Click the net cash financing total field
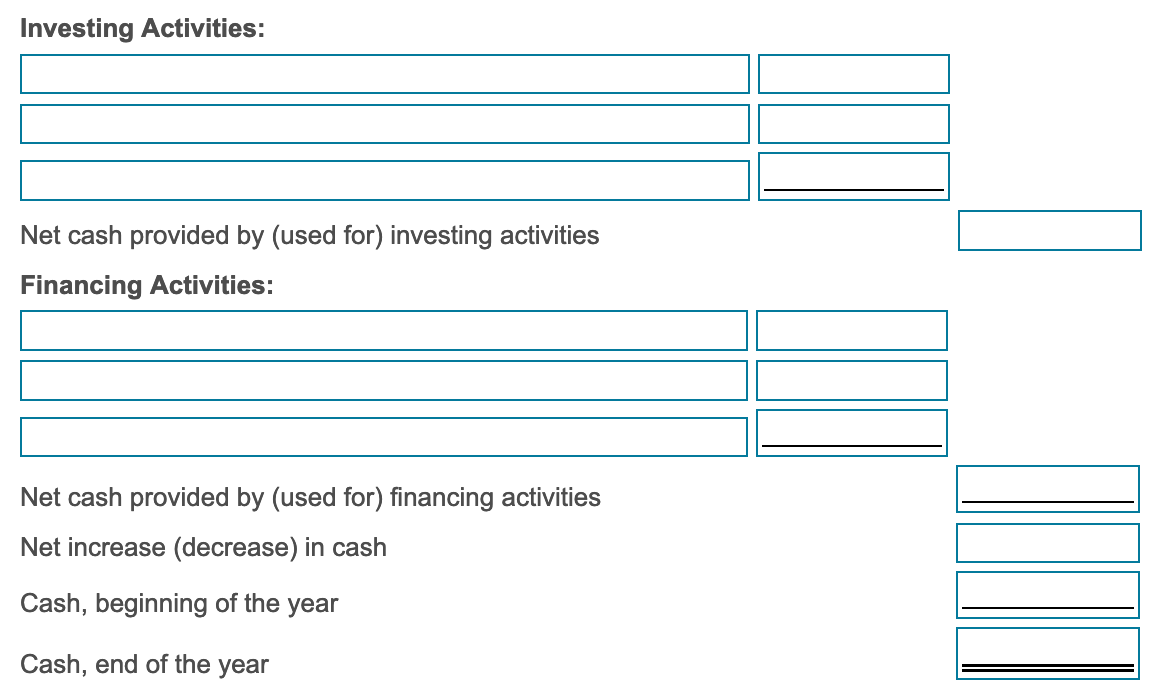Image resolution: width=1164 pixels, height=698 pixels. tap(1047, 487)
